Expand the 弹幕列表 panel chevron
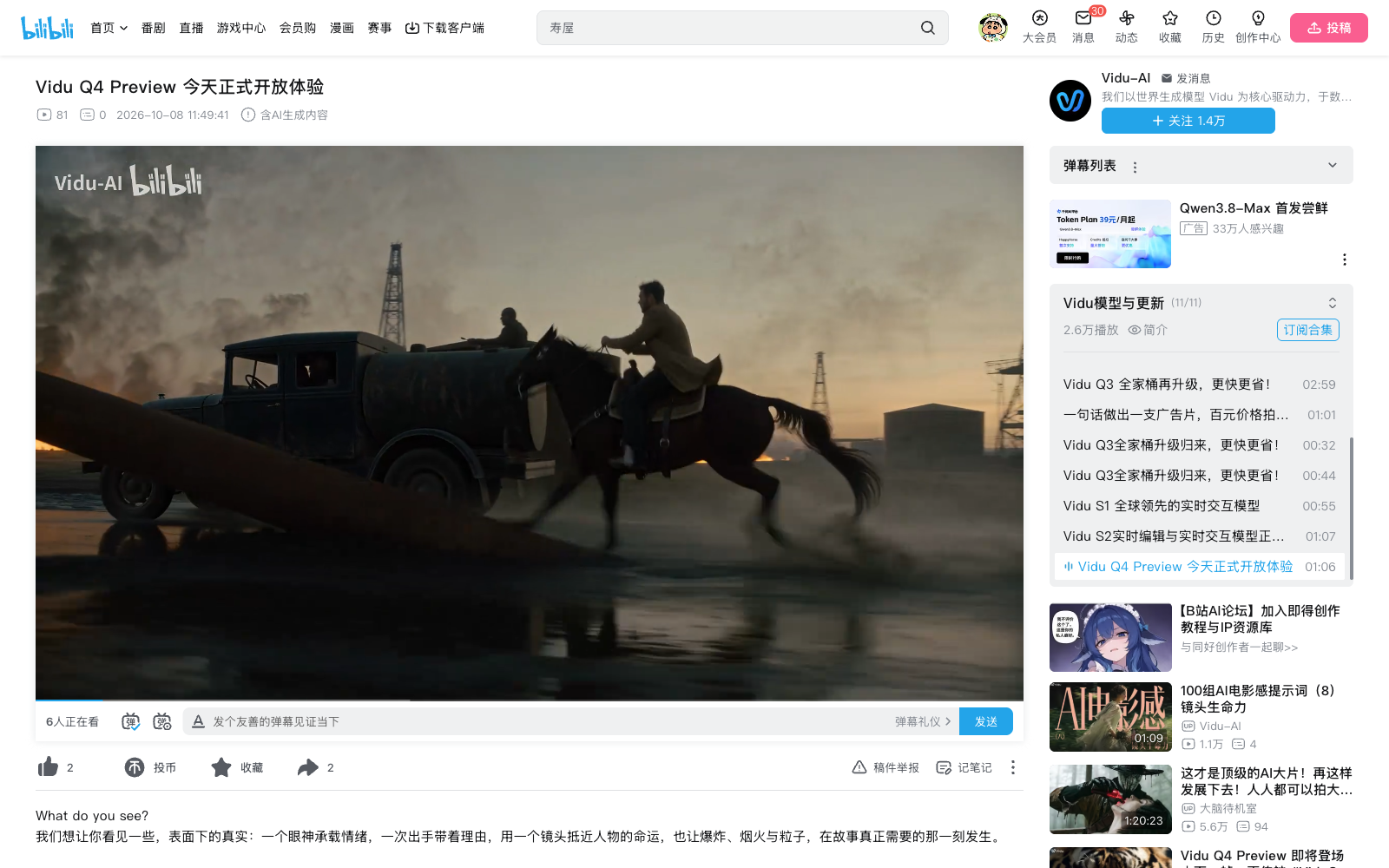This screenshot has width=1389, height=868. point(1333,165)
